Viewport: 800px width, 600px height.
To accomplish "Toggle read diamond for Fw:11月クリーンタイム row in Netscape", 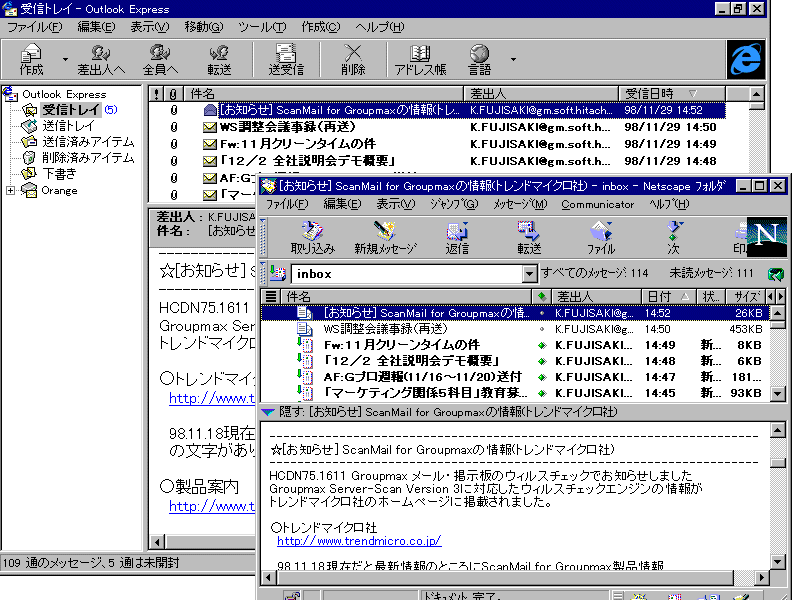I will 542,345.
